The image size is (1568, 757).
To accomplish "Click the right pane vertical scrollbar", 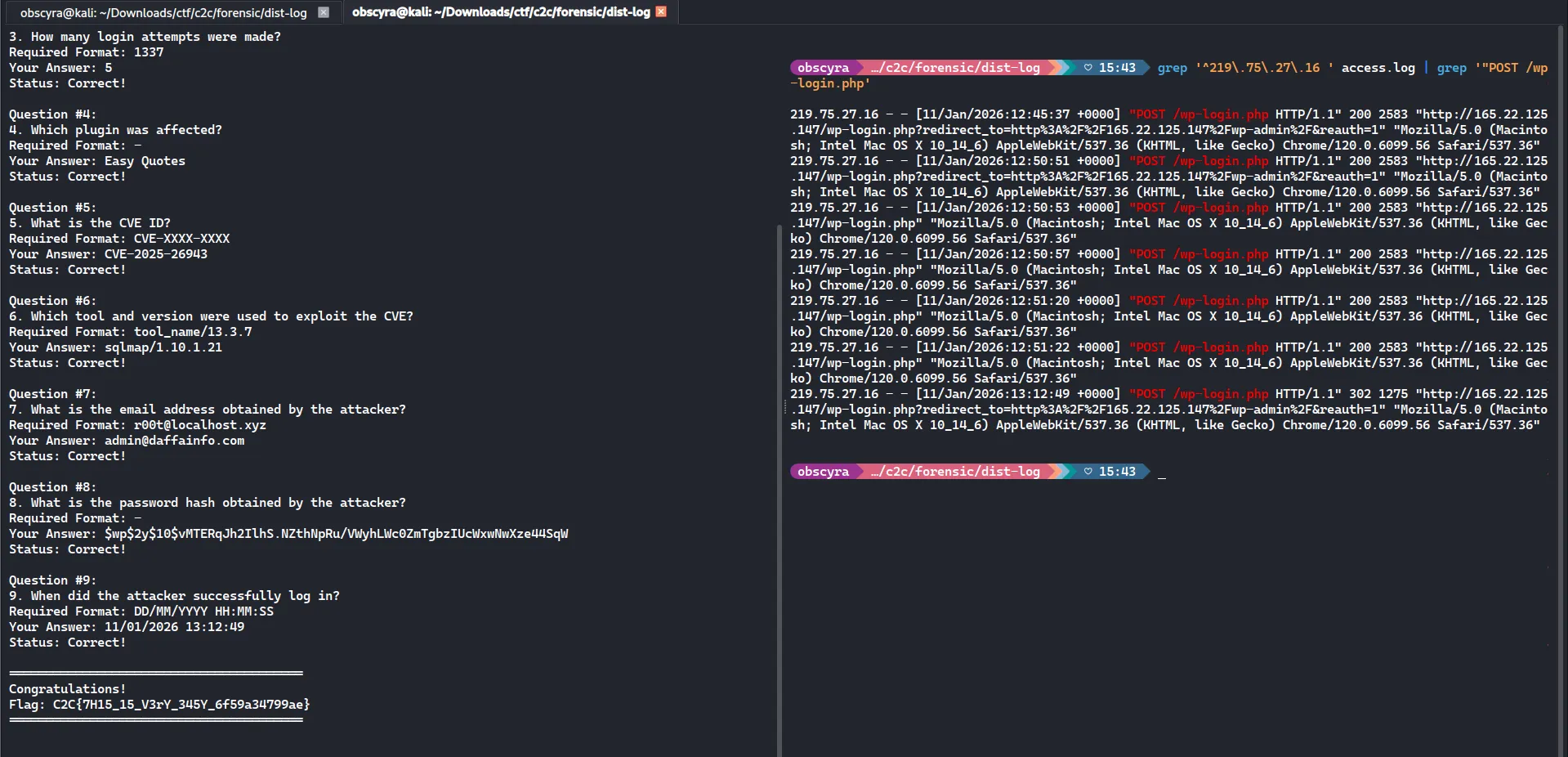I will (x=1560, y=327).
